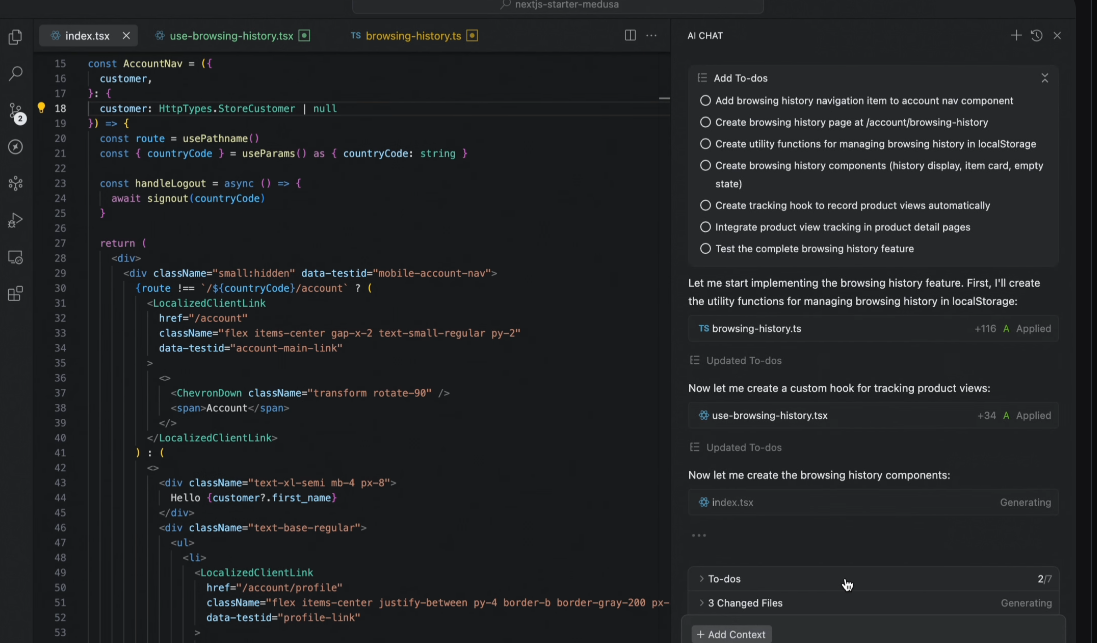This screenshot has width=1097, height=643.
Task: Click Applied status on browsing-history.ts chip
Action: [x=1033, y=328]
